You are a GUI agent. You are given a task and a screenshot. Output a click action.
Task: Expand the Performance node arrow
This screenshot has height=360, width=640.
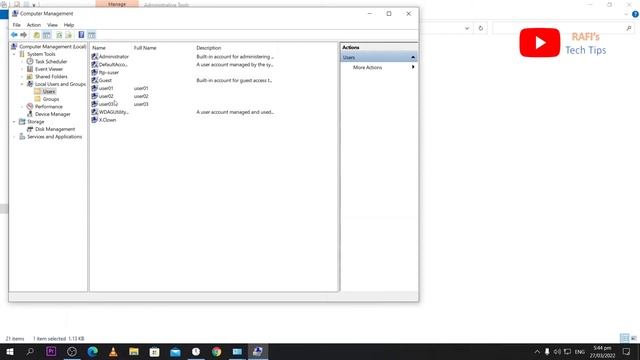point(22,107)
